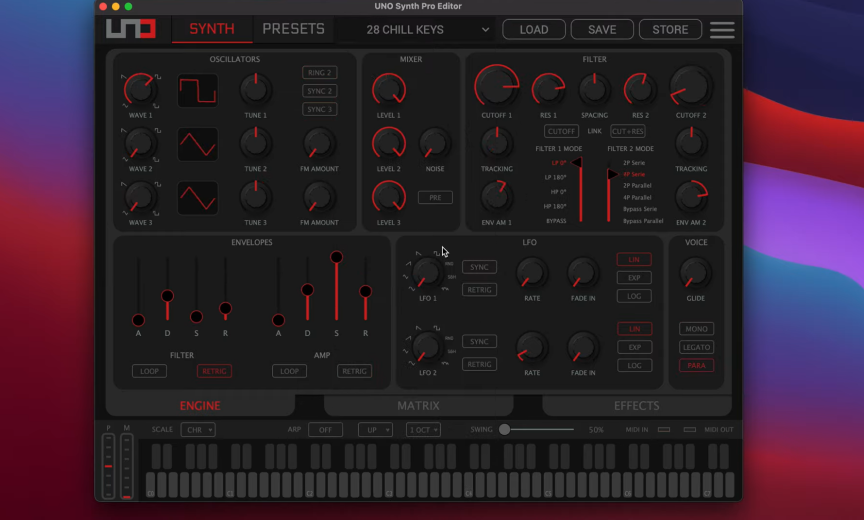This screenshot has width=864, height=520.
Task: Open the preset name dropdown
Action: tap(415, 30)
